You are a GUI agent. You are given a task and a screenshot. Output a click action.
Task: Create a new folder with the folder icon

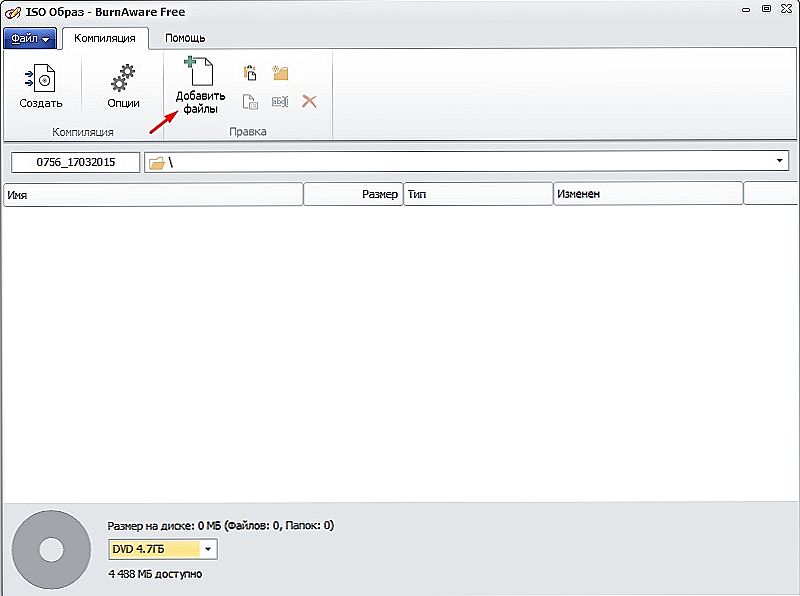click(x=280, y=73)
